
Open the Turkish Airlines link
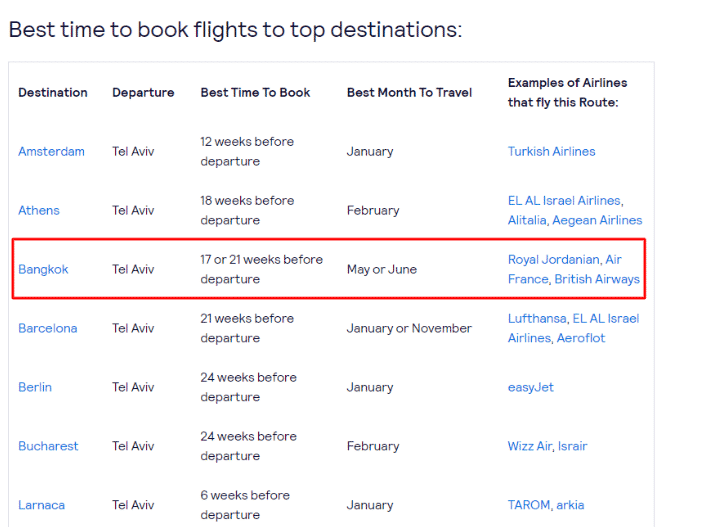[551, 152]
